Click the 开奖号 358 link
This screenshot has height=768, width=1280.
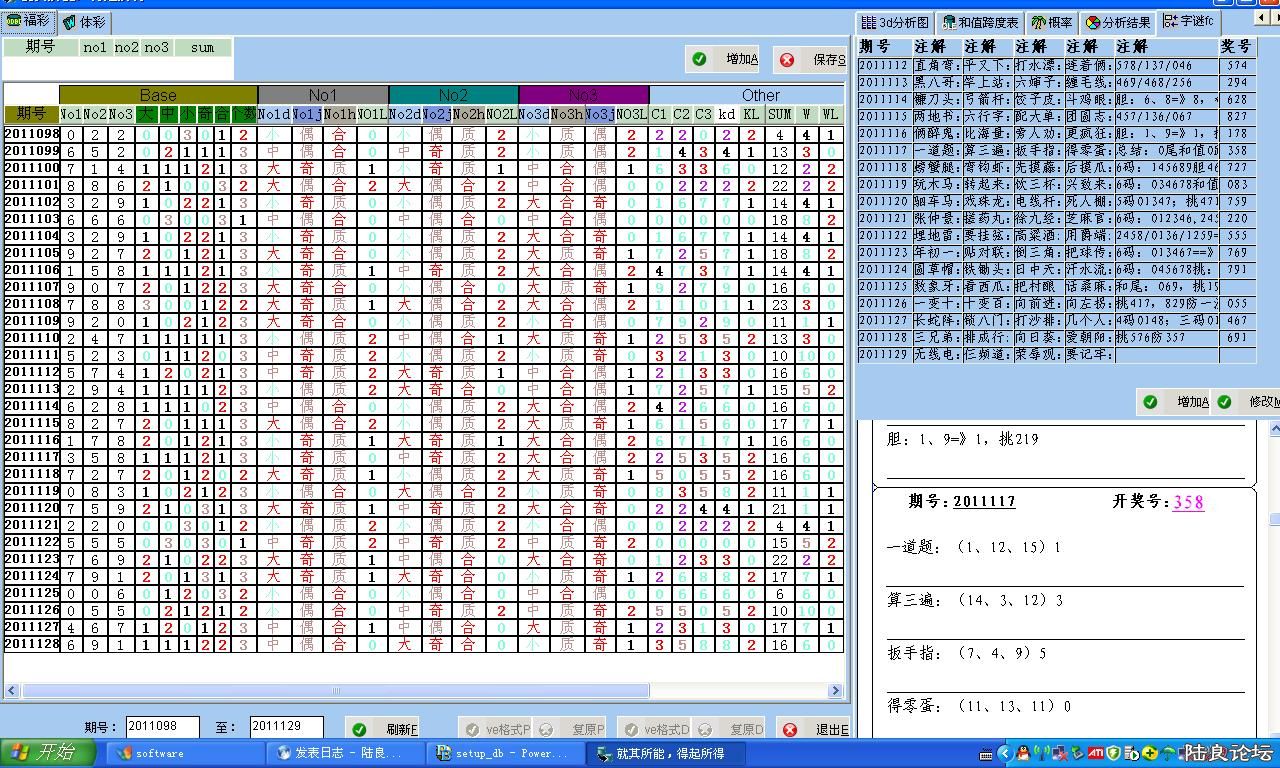[x=1188, y=502]
